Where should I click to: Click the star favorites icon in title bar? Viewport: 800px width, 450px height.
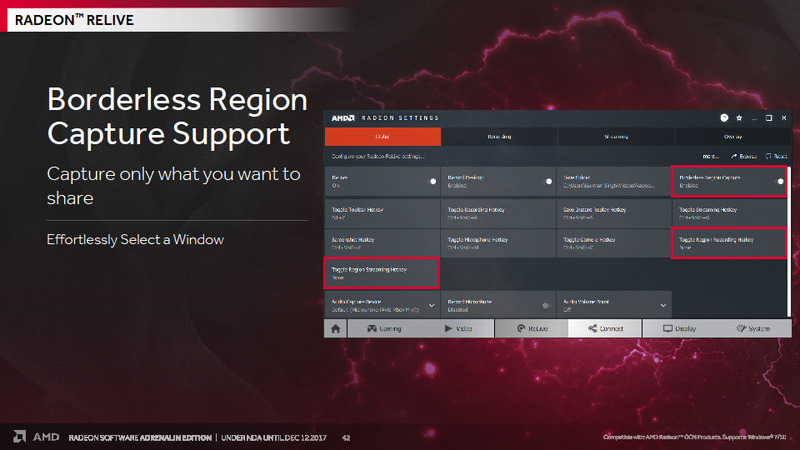[x=739, y=118]
